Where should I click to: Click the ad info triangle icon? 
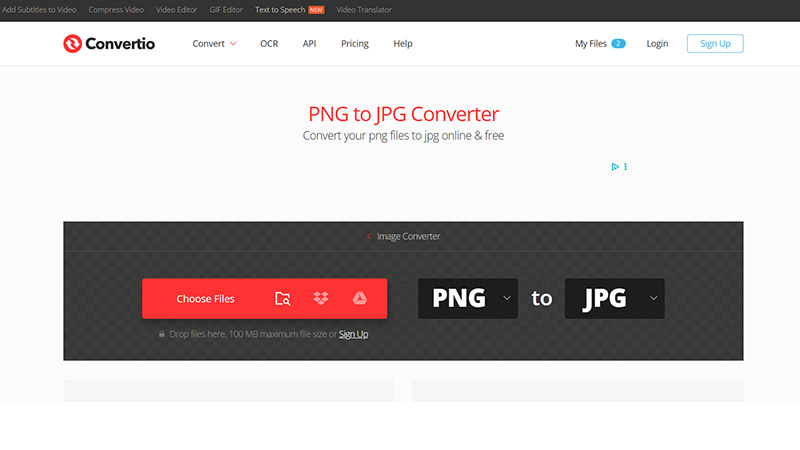point(615,167)
